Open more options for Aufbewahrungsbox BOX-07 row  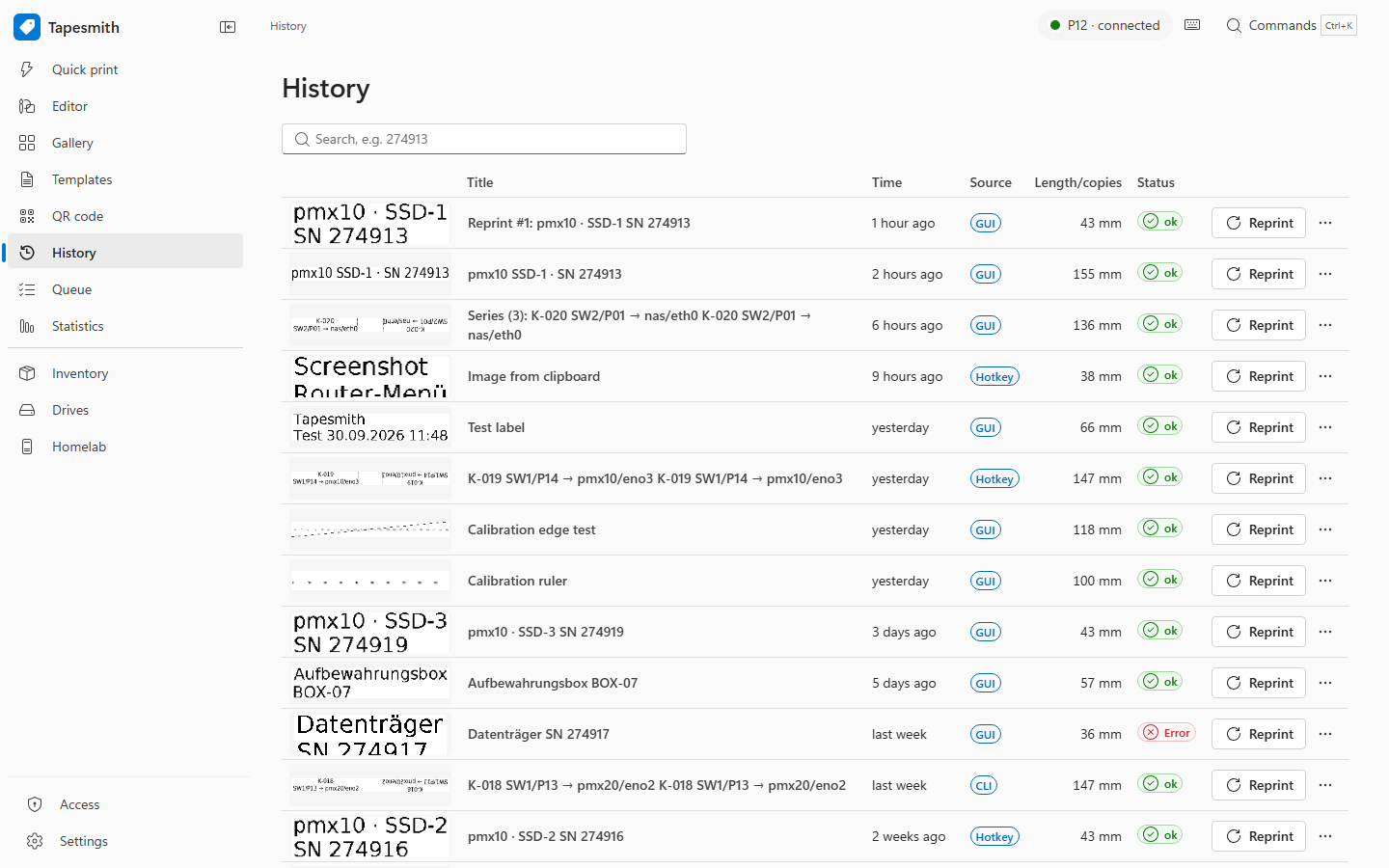[x=1325, y=683]
